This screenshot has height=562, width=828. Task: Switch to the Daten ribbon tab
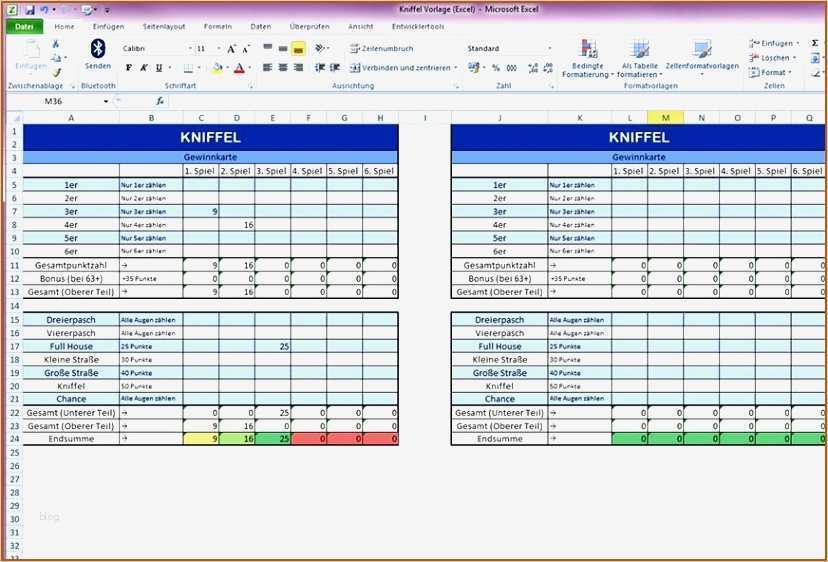[x=261, y=26]
